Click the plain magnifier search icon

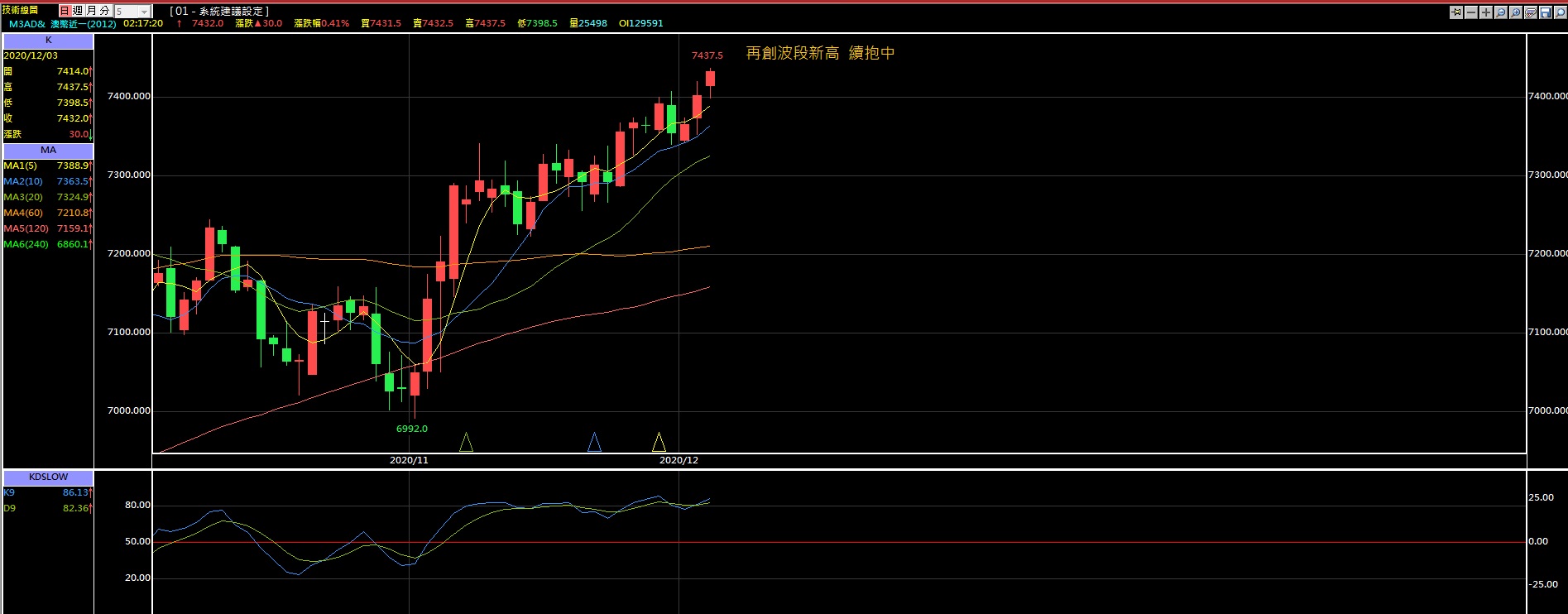(1561, 12)
